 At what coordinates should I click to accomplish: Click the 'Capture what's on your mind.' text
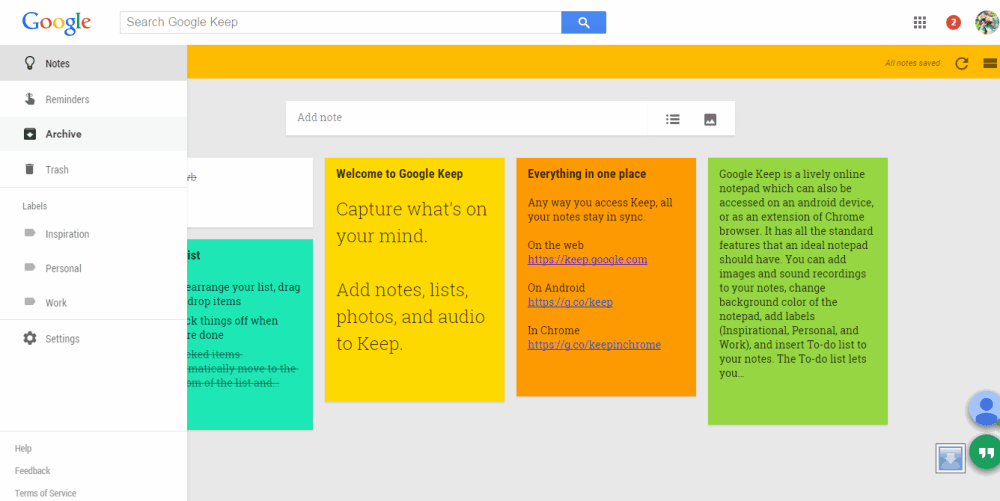tap(411, 222)
